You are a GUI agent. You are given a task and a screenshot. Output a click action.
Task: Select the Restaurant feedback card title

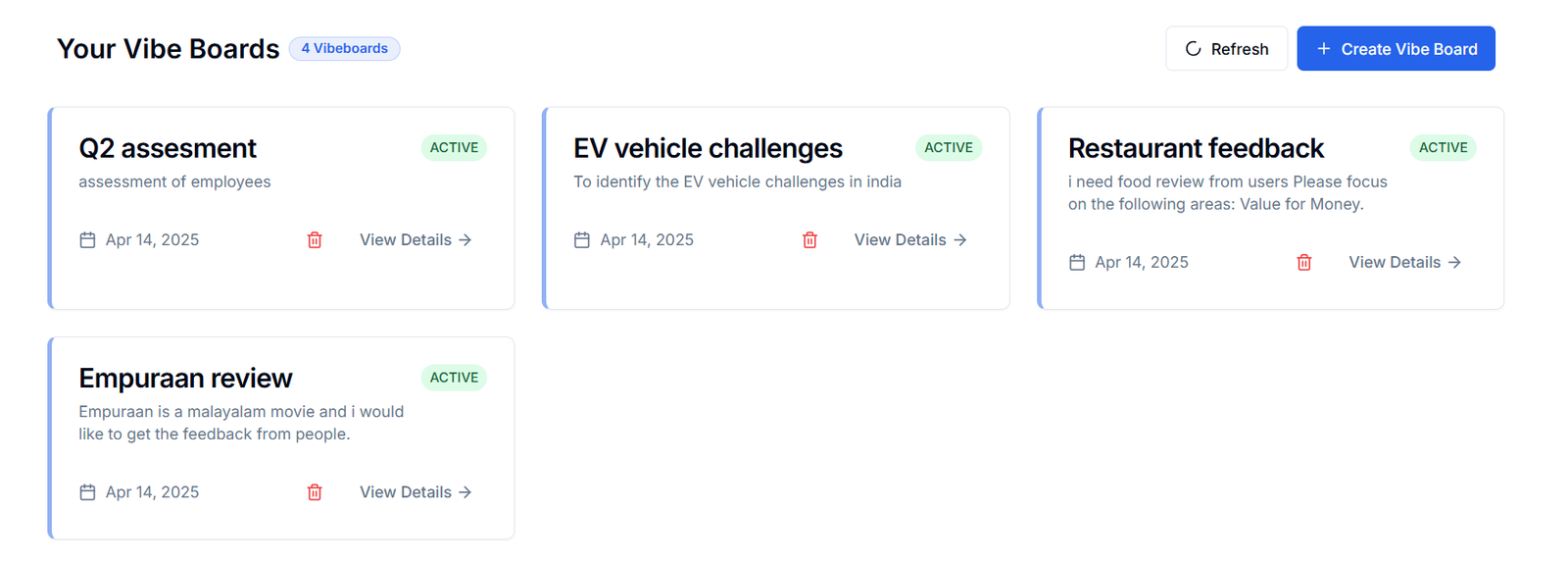[1196, 148]
